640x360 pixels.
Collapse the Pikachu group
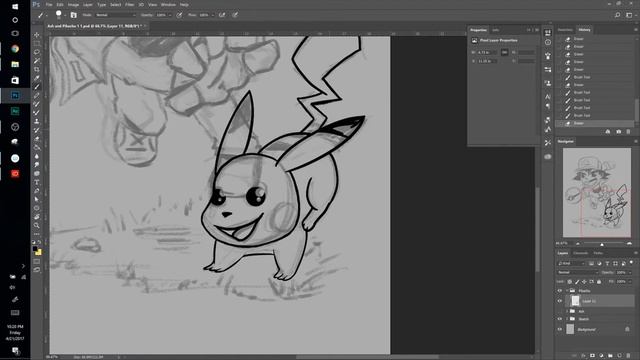[x=567, y=291]
